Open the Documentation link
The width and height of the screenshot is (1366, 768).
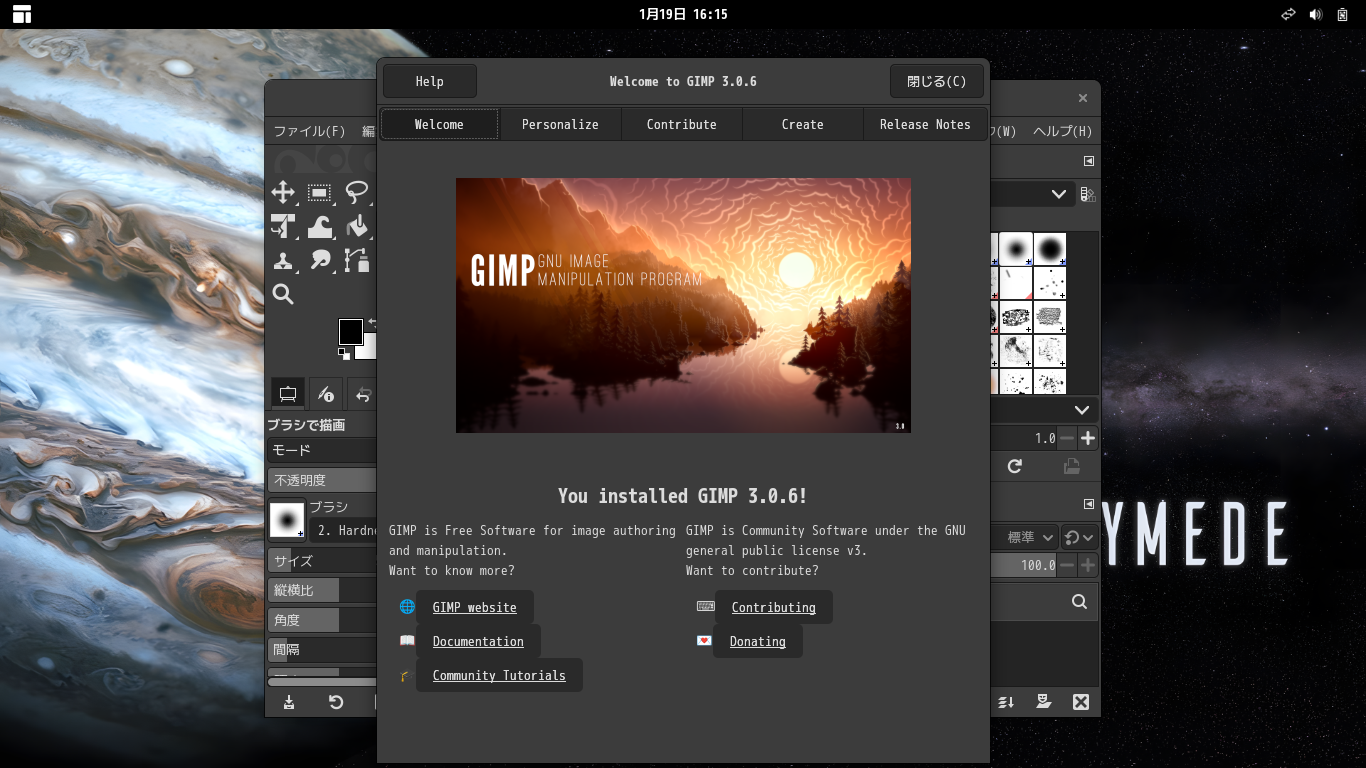478,641
